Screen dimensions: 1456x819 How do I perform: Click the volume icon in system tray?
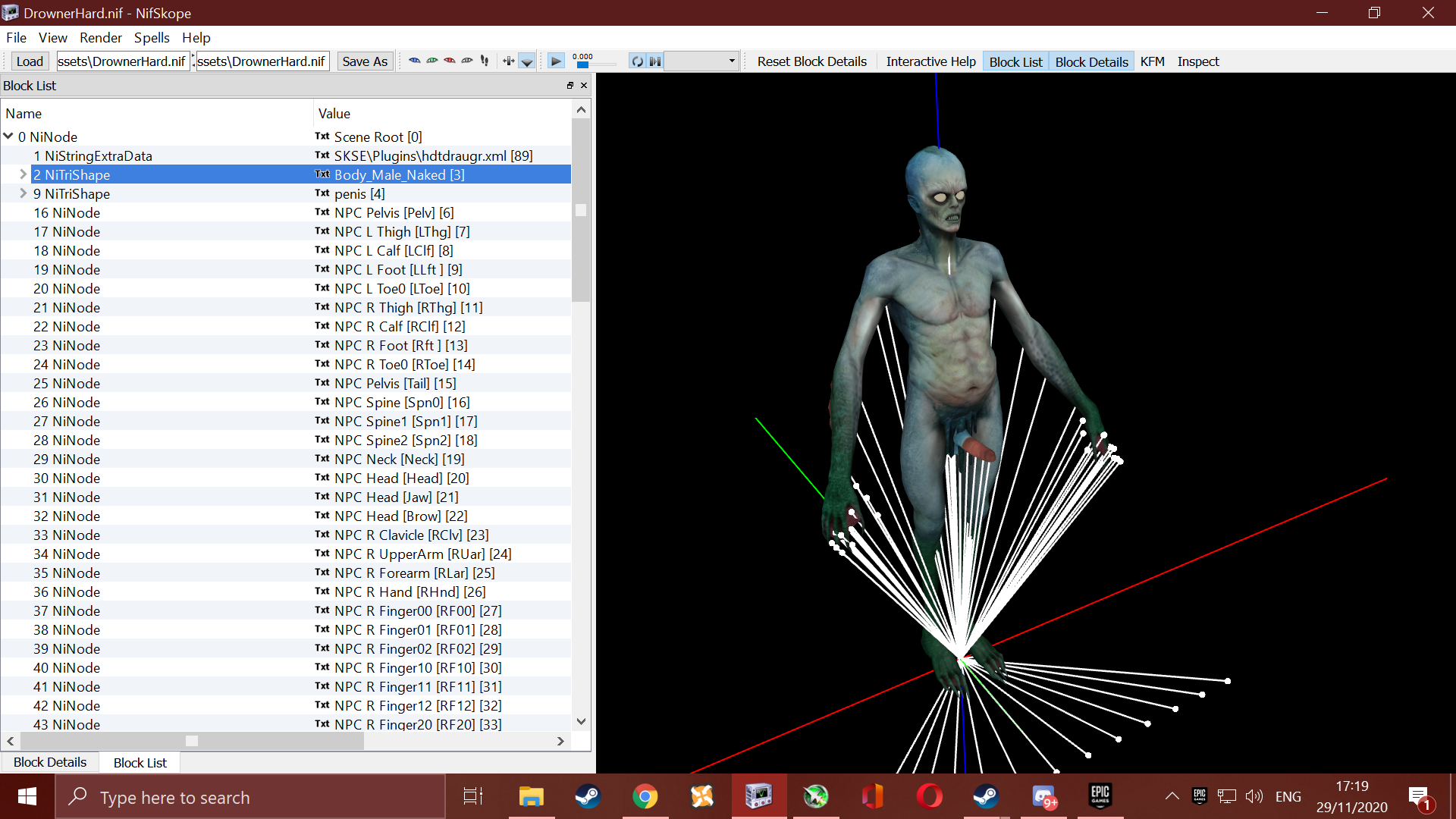[x=1254, y=796]
